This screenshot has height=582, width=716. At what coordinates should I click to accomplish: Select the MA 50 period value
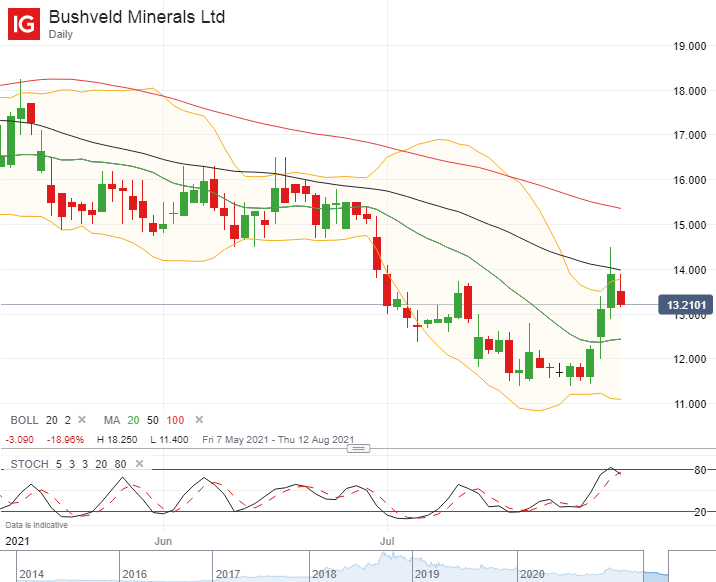tap(153, 420)
